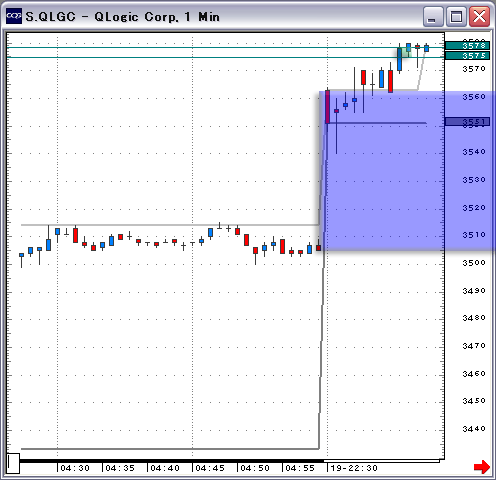Screen dimensions: 496x480
Task: Click the 3480 price label
Action: 474,318
